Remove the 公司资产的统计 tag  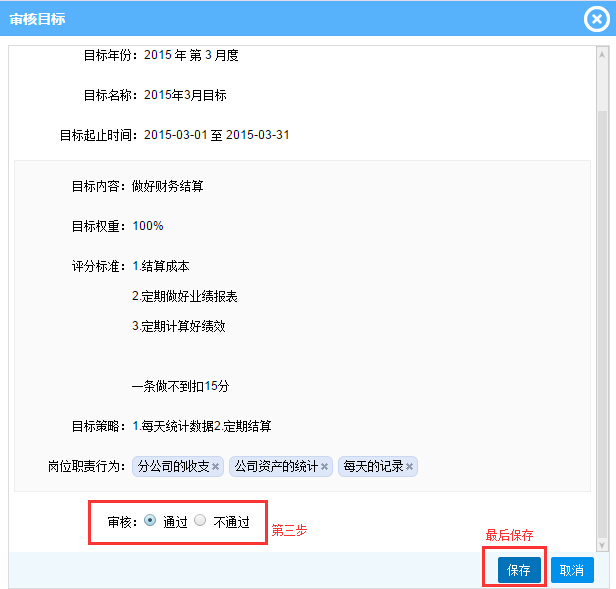324,467
